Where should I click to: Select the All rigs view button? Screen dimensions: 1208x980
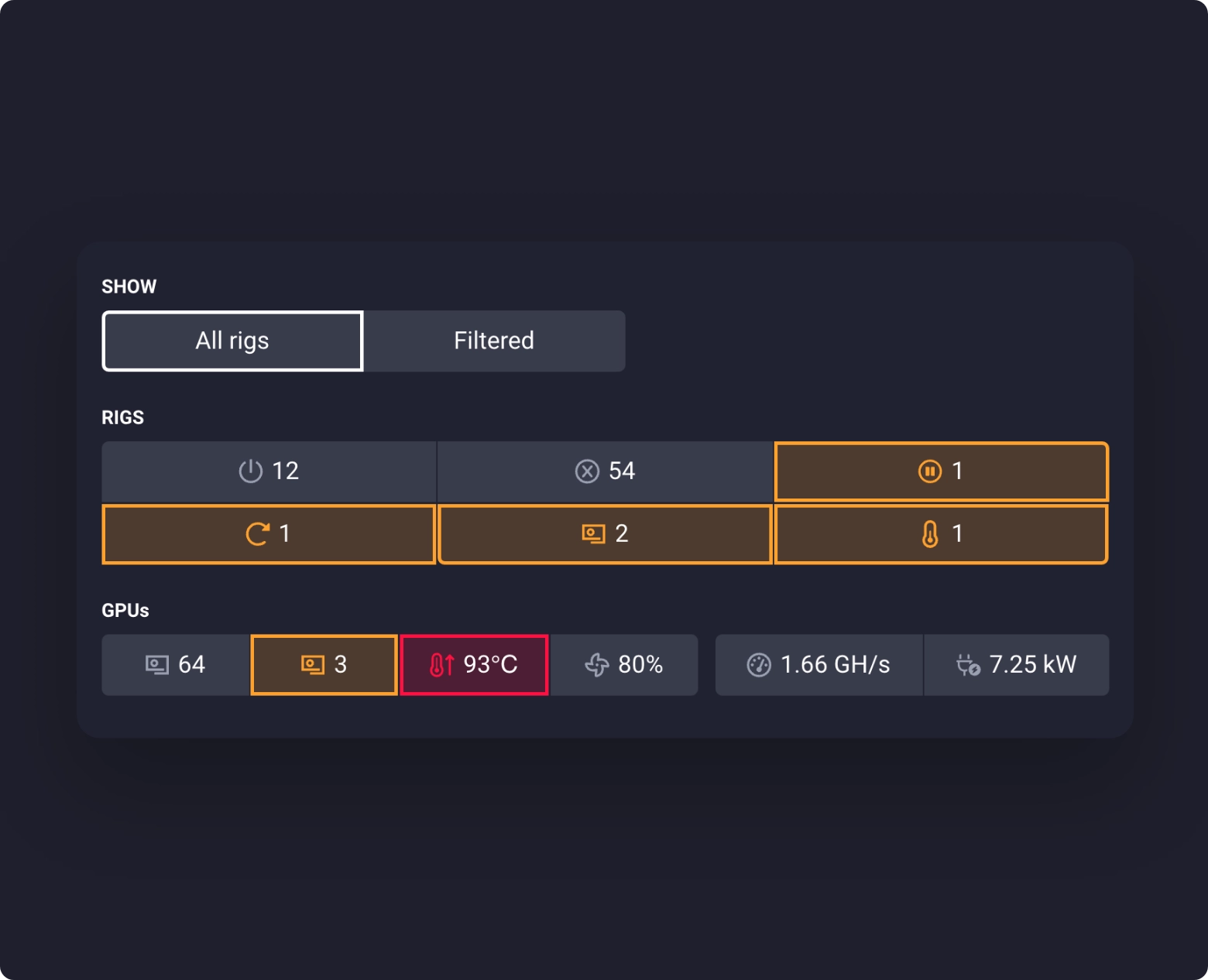coord(232,341)
